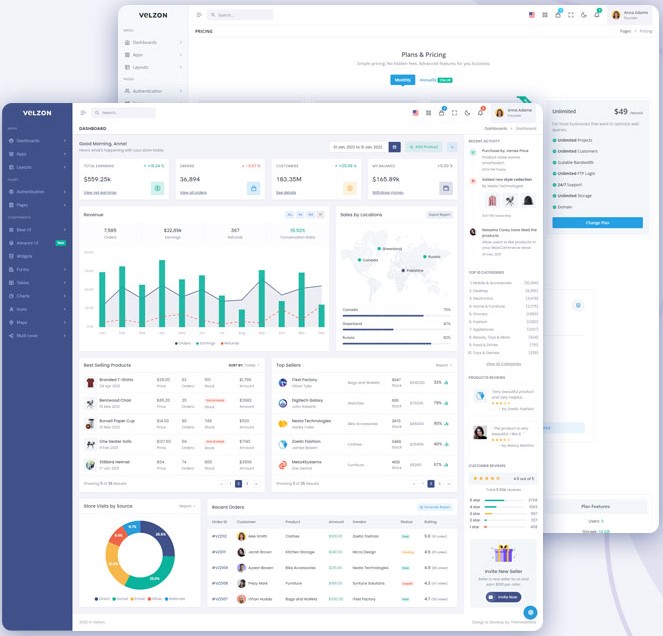Click the calendar icon beside the date range
Image resolution: width=663 pixels, height=636 pixels.
395,147
